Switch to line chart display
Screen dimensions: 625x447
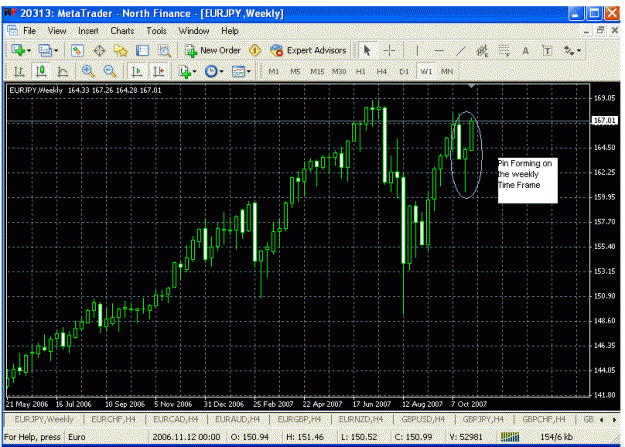(x=62, y=71)
